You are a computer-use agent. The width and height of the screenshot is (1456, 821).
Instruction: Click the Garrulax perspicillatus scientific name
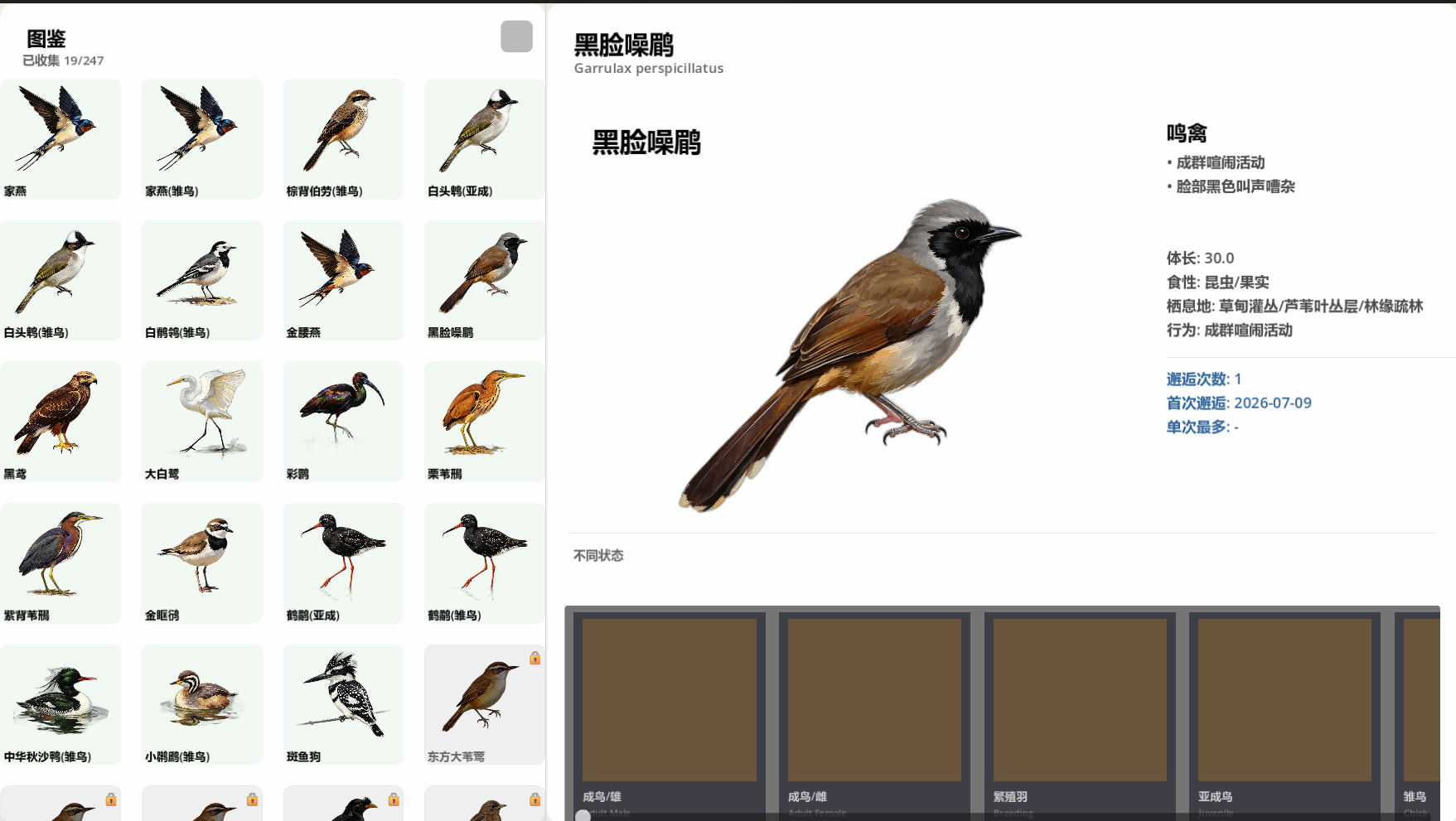tap(649, 68)
